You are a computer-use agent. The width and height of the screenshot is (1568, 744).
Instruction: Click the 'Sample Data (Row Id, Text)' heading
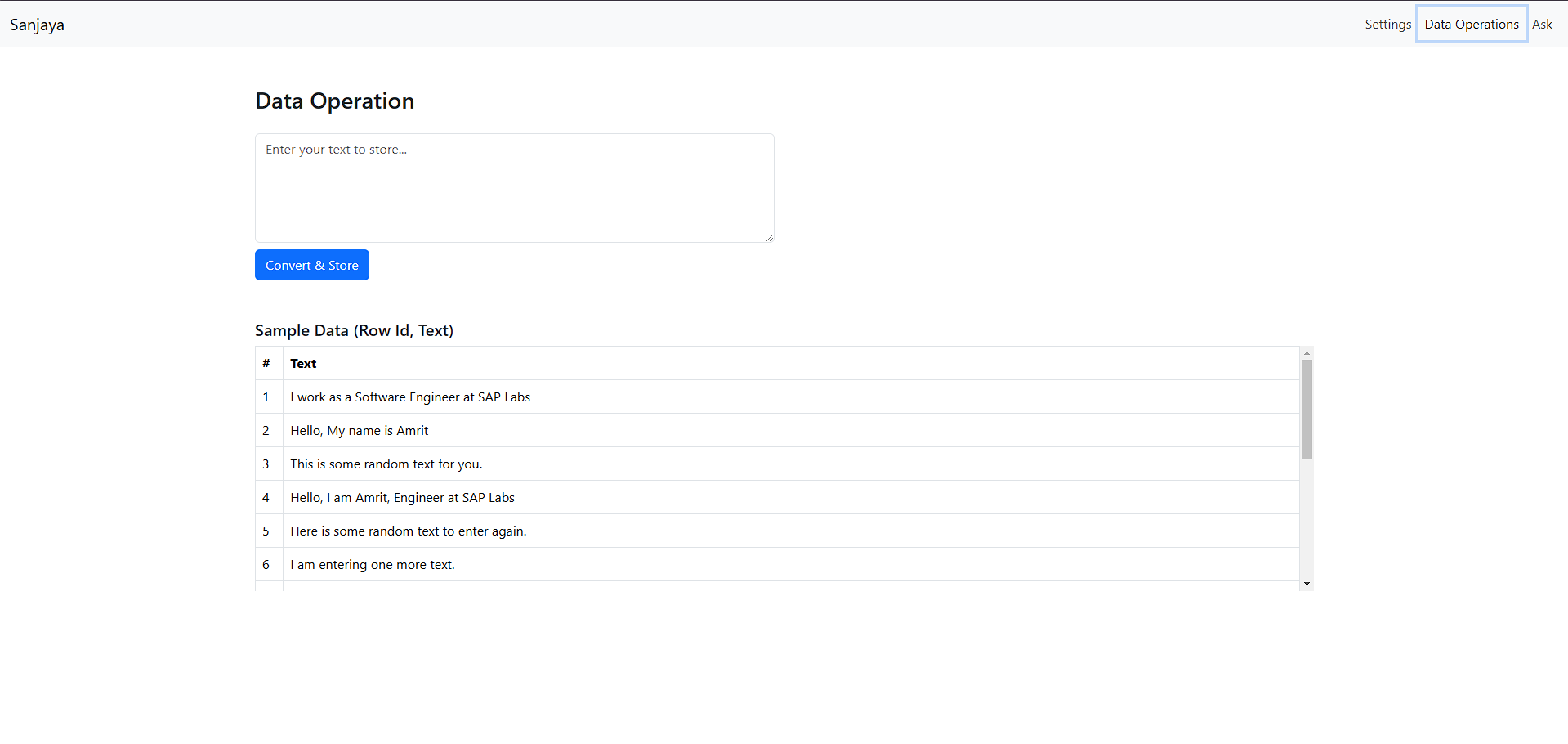point(354,331)
